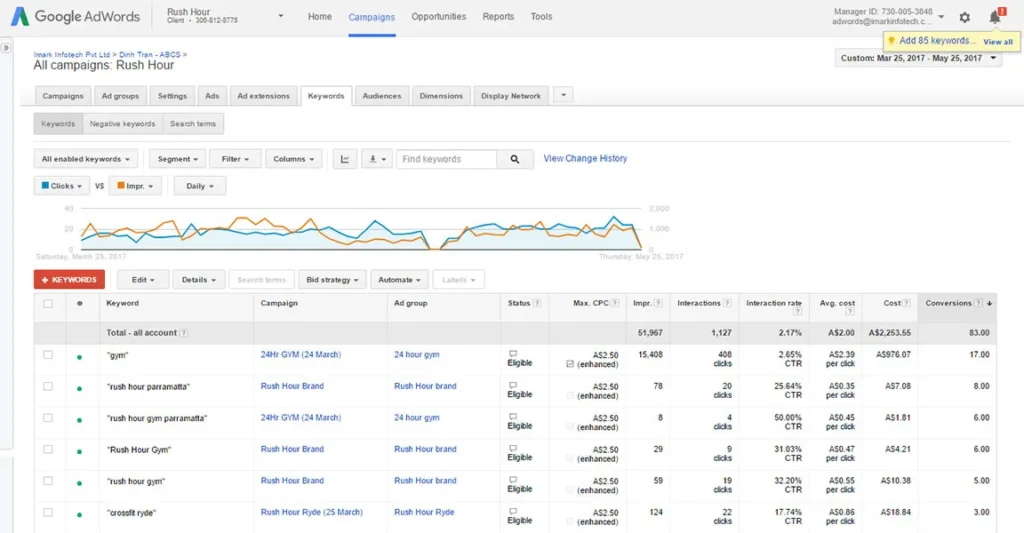The width and height of the screenshot is (1024, 533).
Task: Open the Columns dropdown
Action: (x=293, y=159)
